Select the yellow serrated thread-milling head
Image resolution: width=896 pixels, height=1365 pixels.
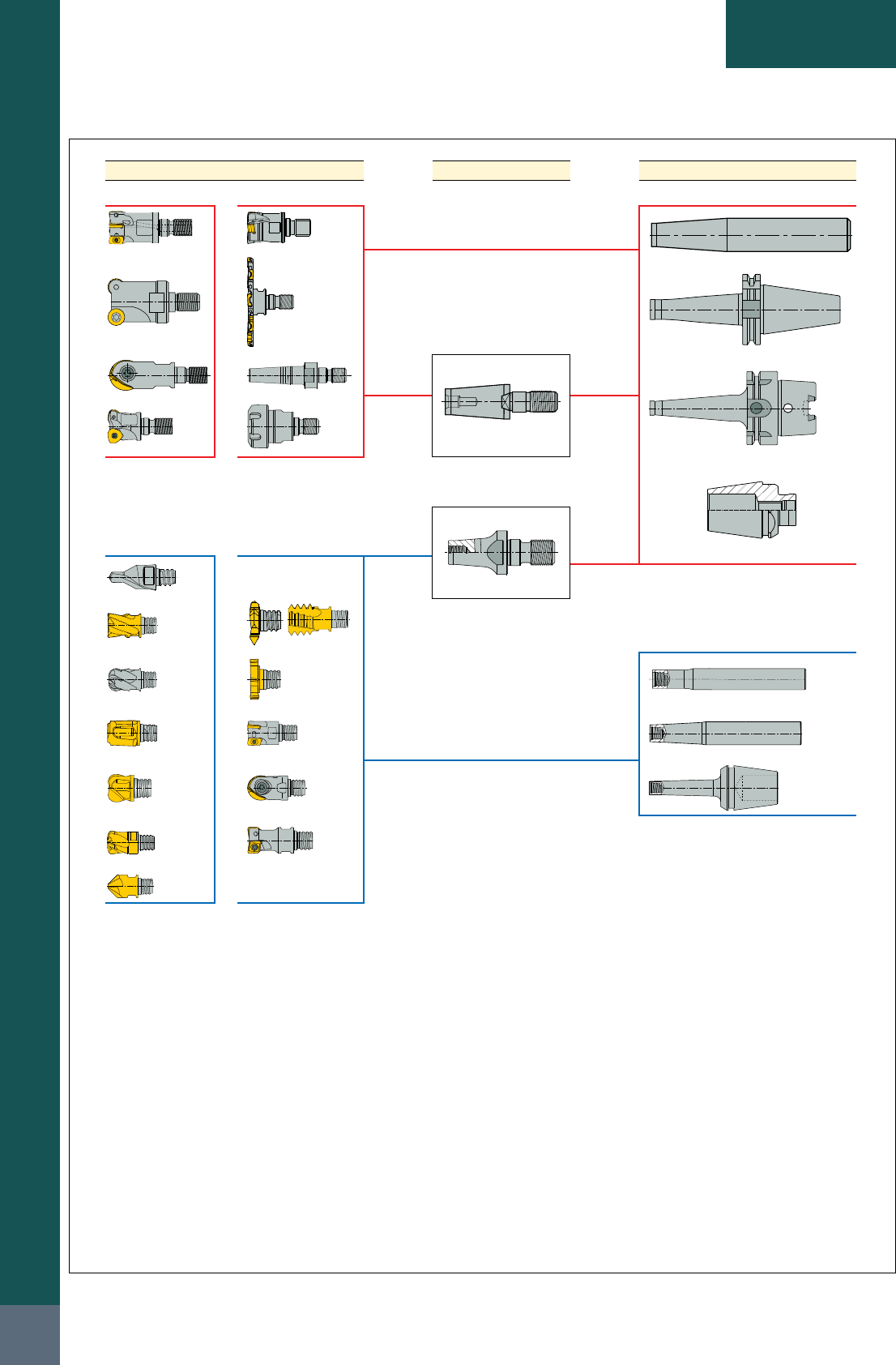pos(318,620)
